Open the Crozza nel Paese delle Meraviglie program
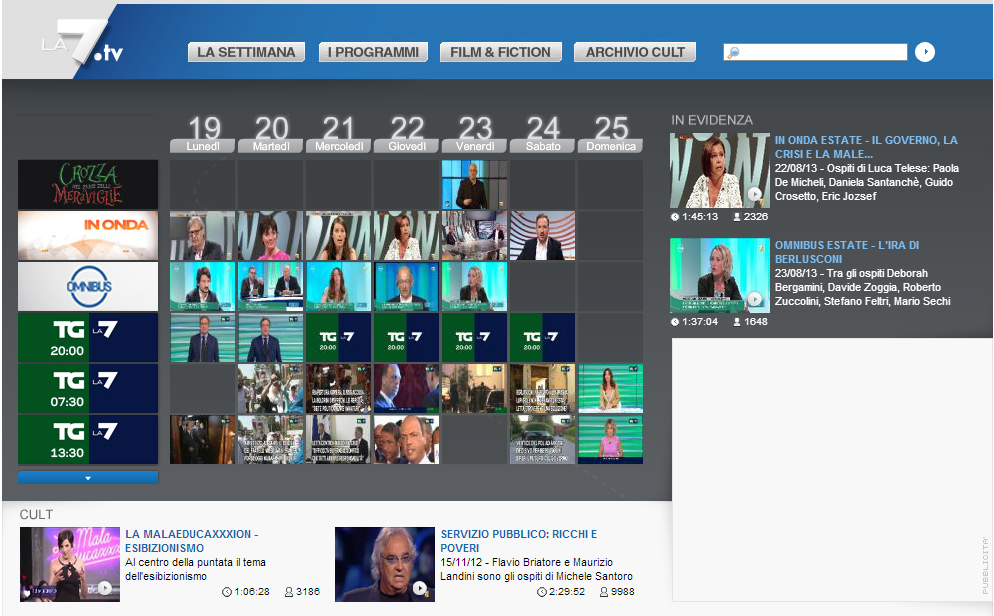The image size is (994, 616). click(88, 184)
